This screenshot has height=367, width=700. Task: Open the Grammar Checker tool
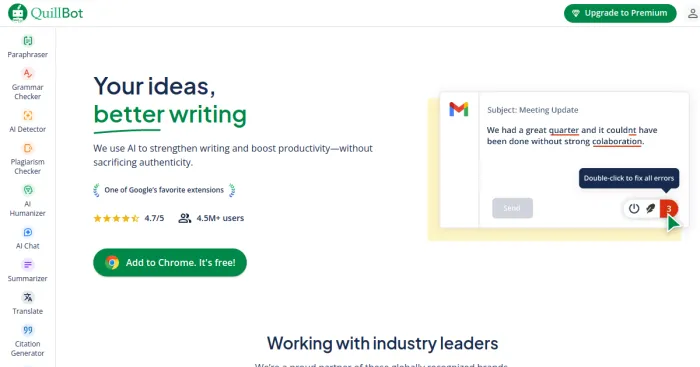pos(28,84)
